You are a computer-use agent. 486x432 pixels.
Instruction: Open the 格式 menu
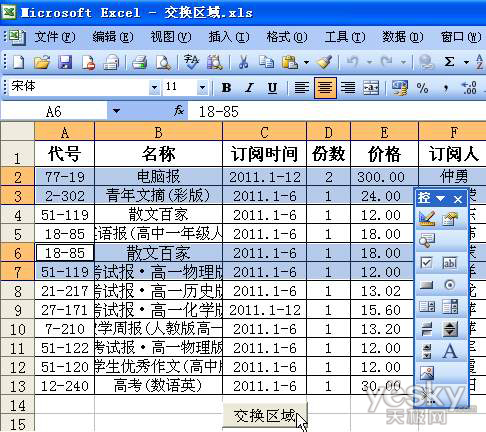point(287,37)
